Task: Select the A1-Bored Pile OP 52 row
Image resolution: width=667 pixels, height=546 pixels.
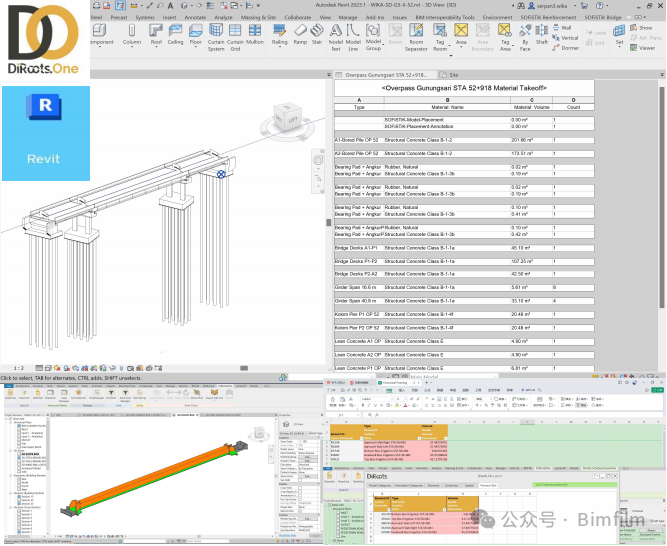Action: (x=464, y=140)
